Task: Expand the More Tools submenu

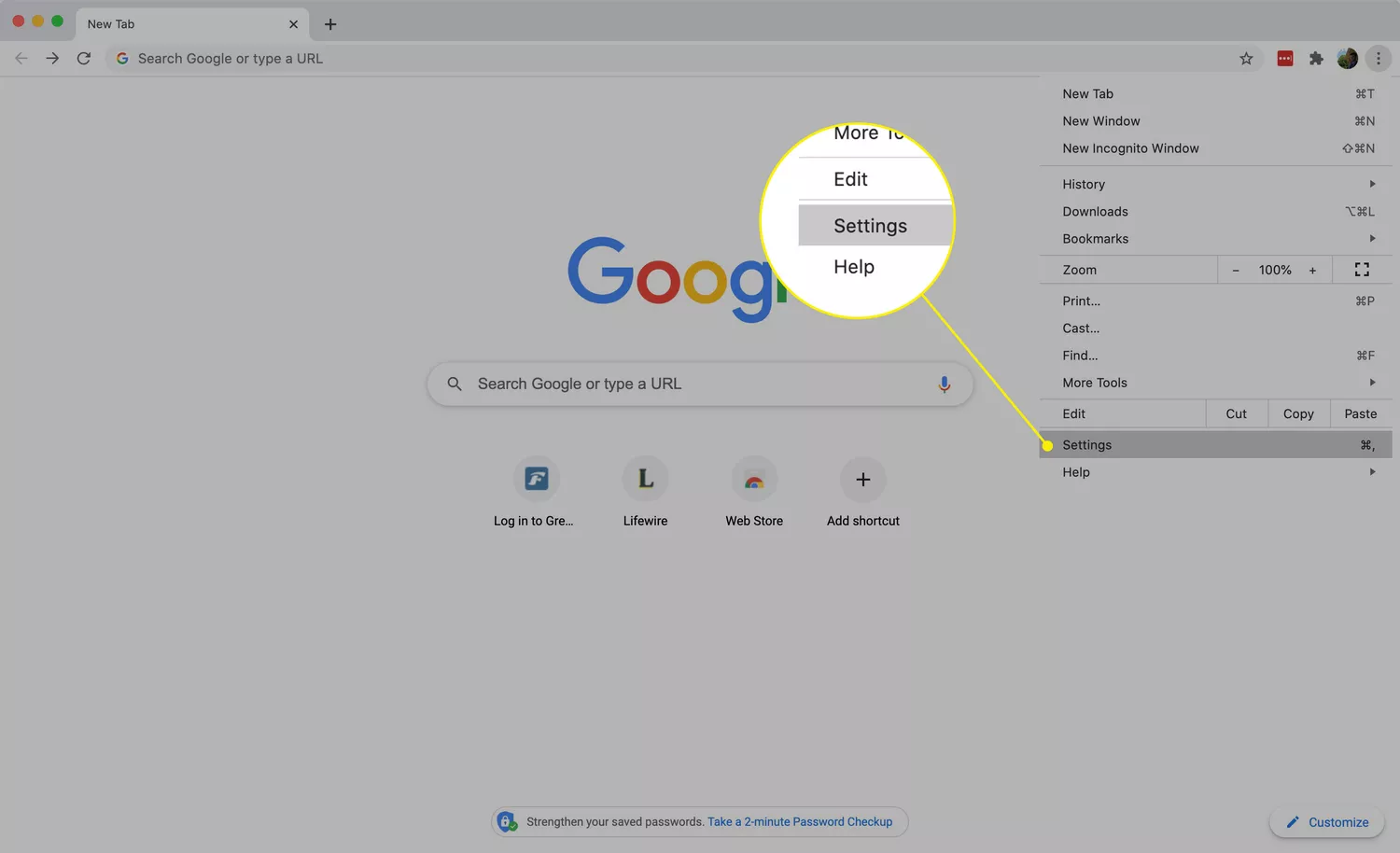Action: pyautogui.click(x=1215, y=383)
